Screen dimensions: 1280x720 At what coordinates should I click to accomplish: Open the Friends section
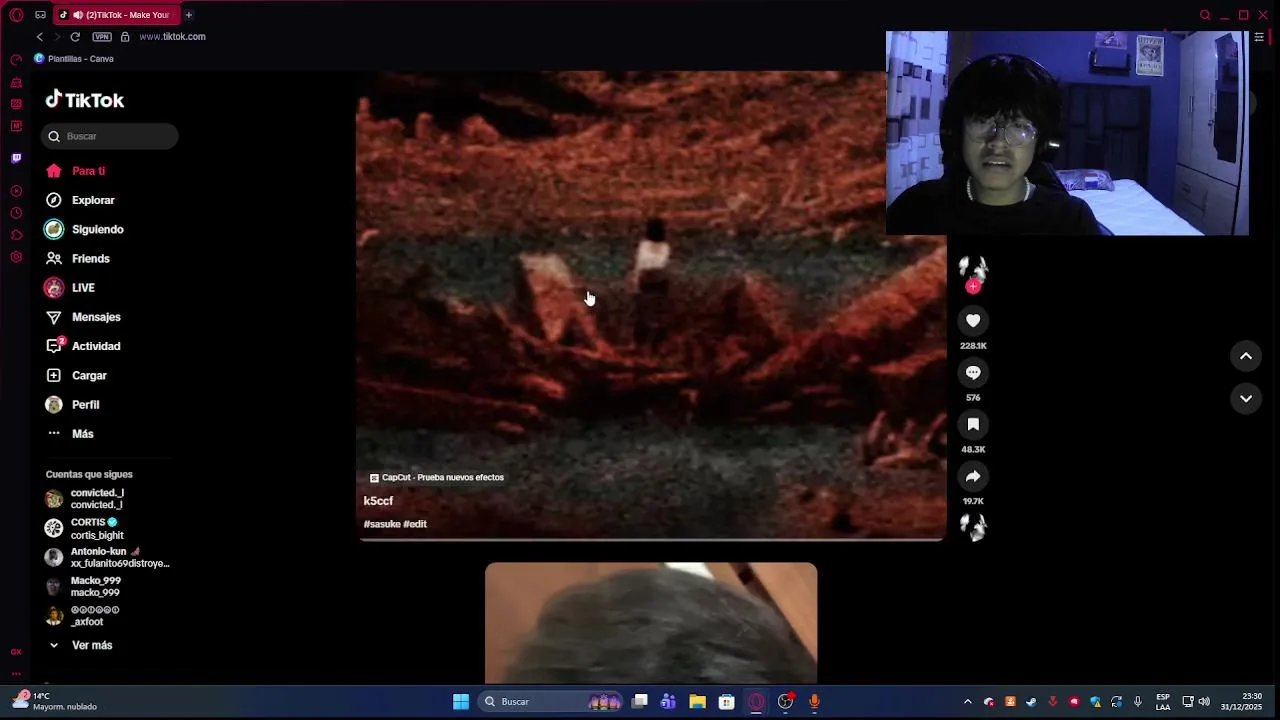[x=78, y=259]
